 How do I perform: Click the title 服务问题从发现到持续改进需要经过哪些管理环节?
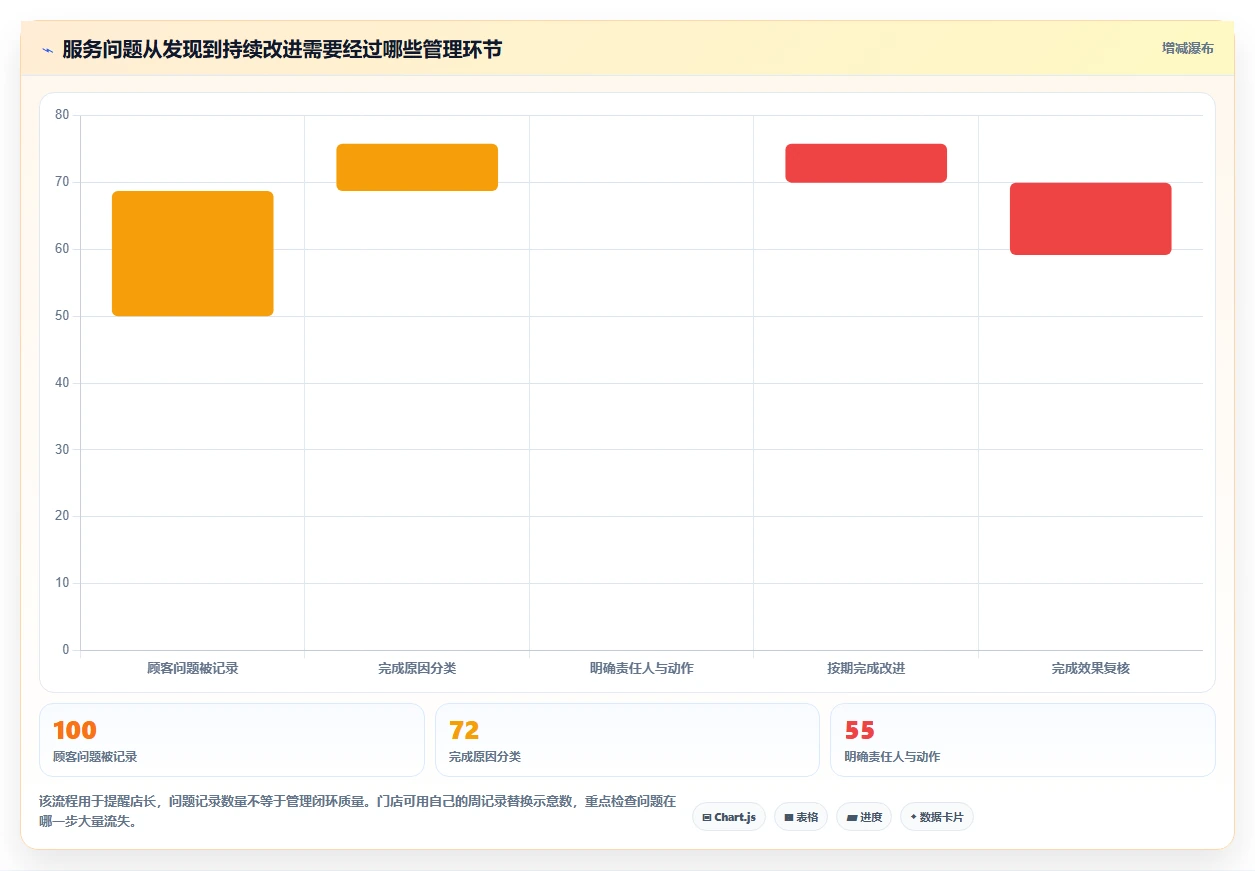click(x=282, y=49)
